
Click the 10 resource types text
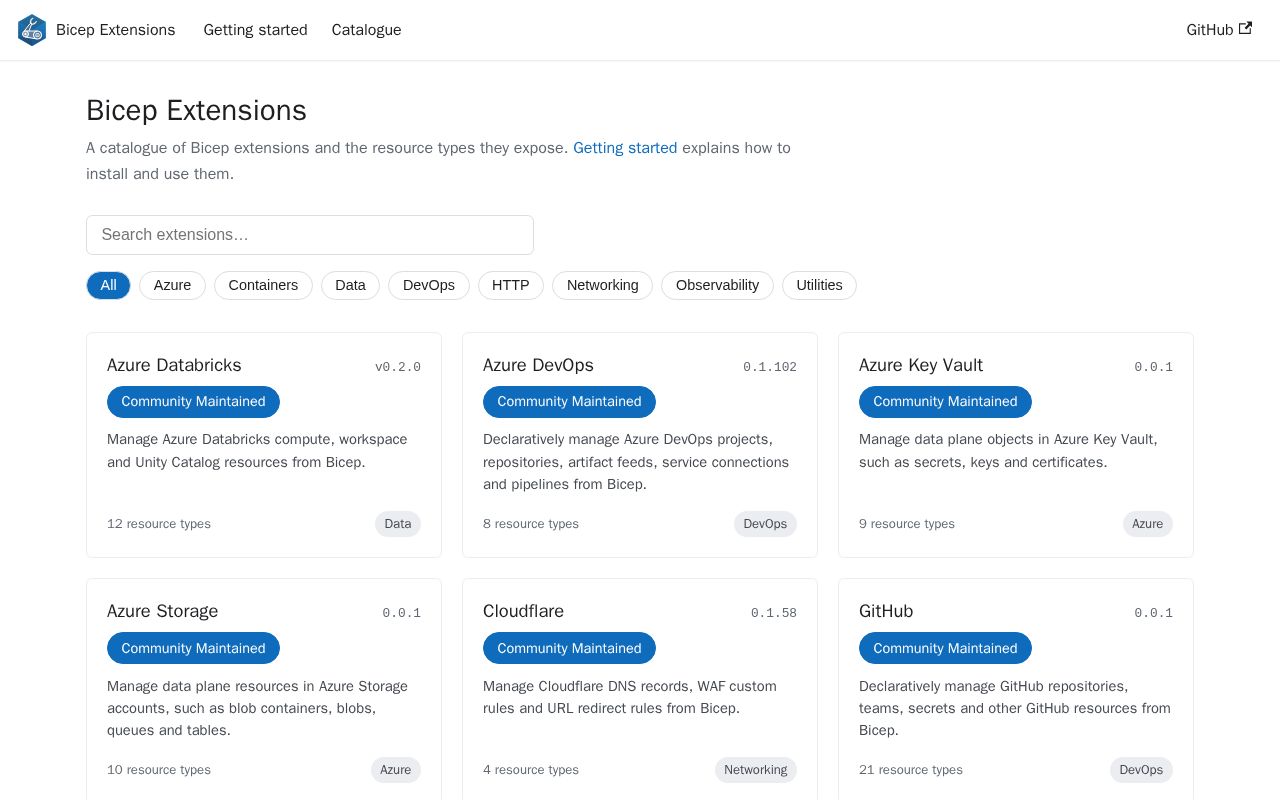coord(159,770)
